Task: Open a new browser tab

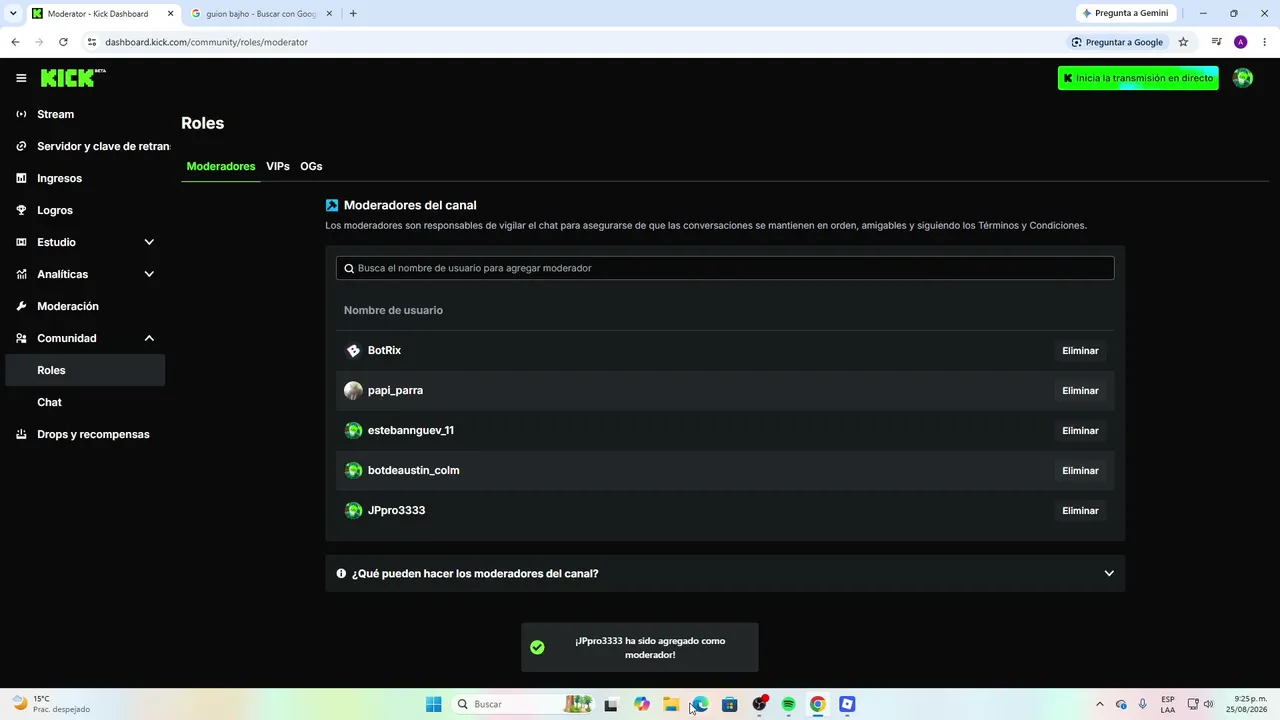Action: coord(353,14)
